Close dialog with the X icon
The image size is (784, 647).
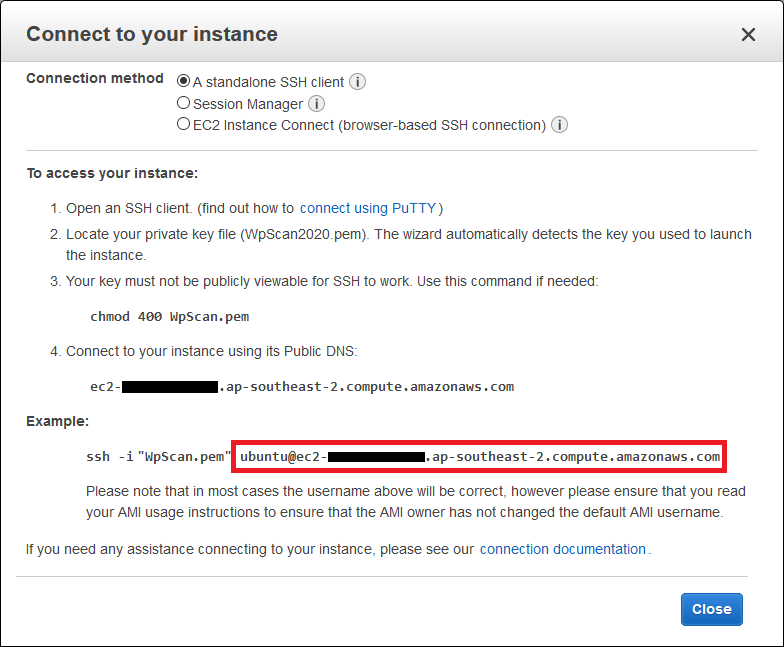pyautogui.click(x=748, y=34)
